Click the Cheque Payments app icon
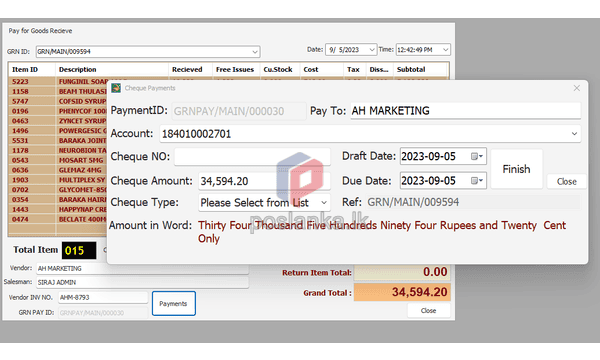Image resolution: width=600 pixels, height=360 pixels. coord(116,88)
